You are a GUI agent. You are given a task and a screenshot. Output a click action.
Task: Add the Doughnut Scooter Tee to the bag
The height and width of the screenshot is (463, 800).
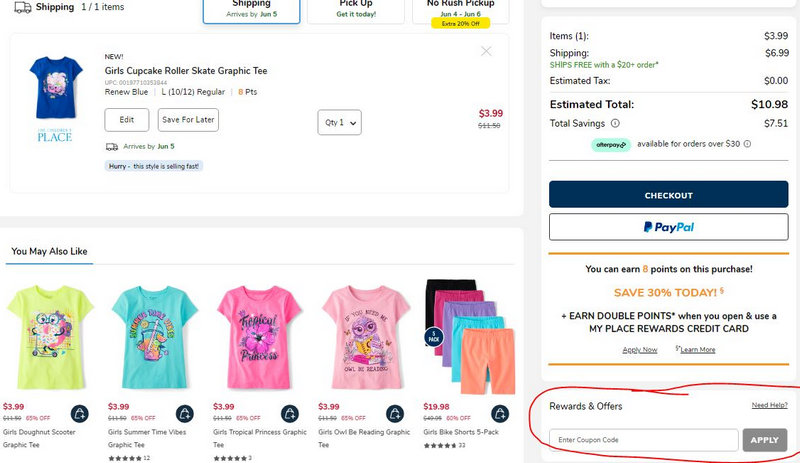pos(79,413)
